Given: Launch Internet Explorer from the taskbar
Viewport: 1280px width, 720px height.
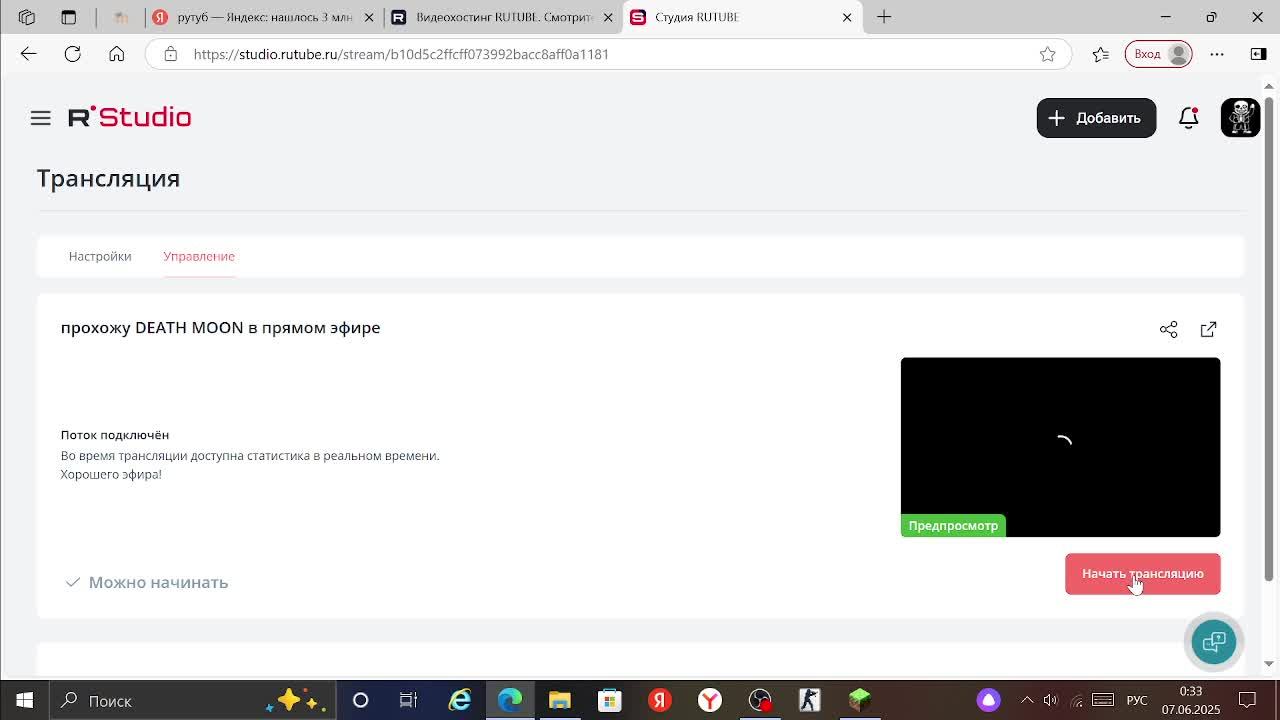Looking at the screenshot, I should coord(460,700).
